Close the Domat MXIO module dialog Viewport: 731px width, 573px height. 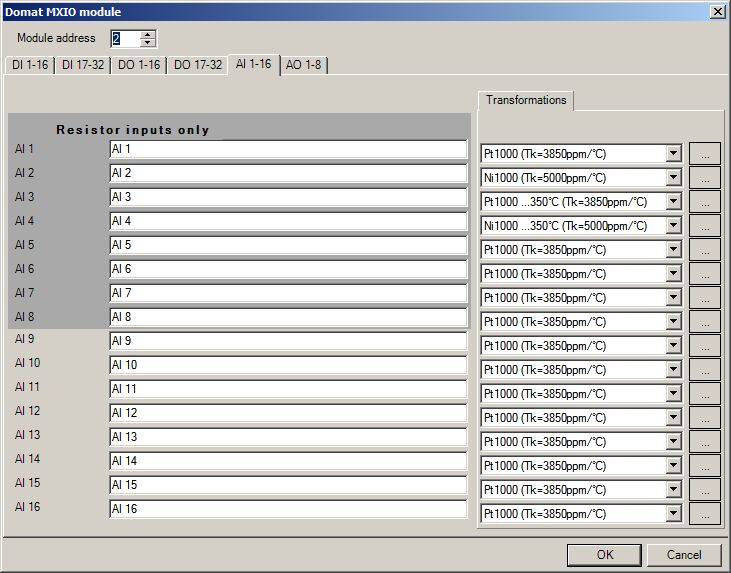coord(717,11)
